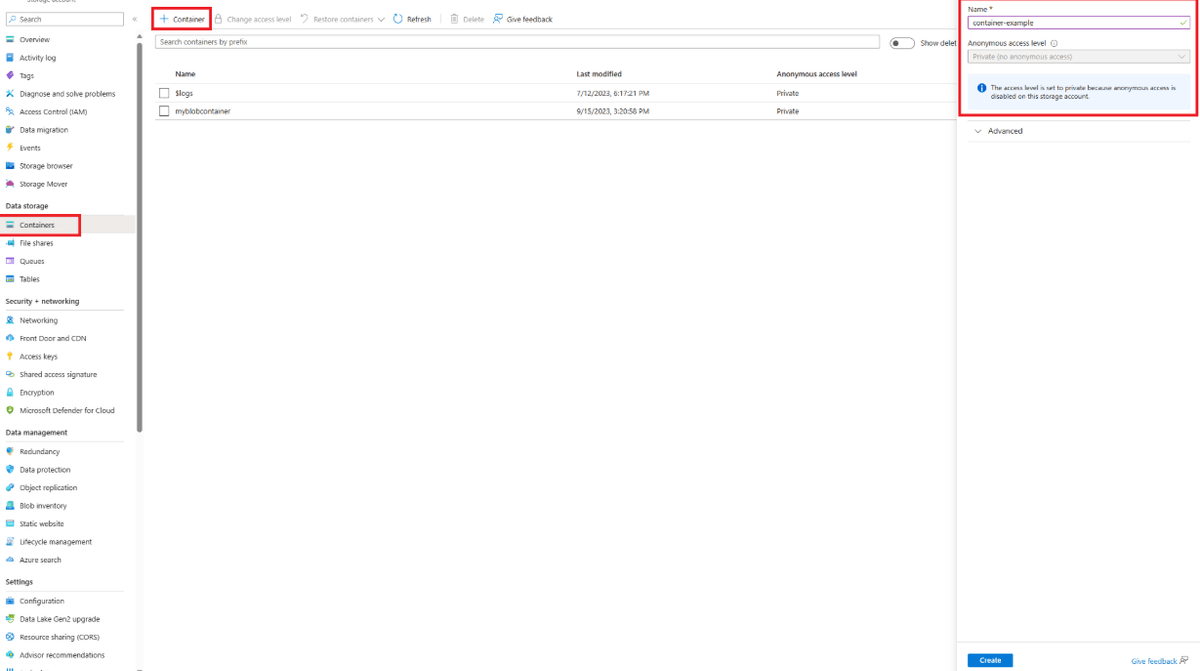The height and width of the screenshot is (671, 1200).
Task: Select the Encryption lock icon
Action: coord(10,392)
